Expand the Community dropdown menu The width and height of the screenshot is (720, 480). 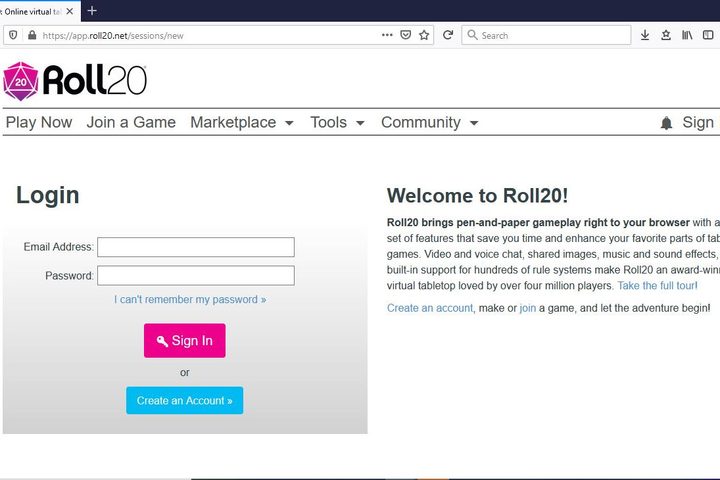(429, 122)
